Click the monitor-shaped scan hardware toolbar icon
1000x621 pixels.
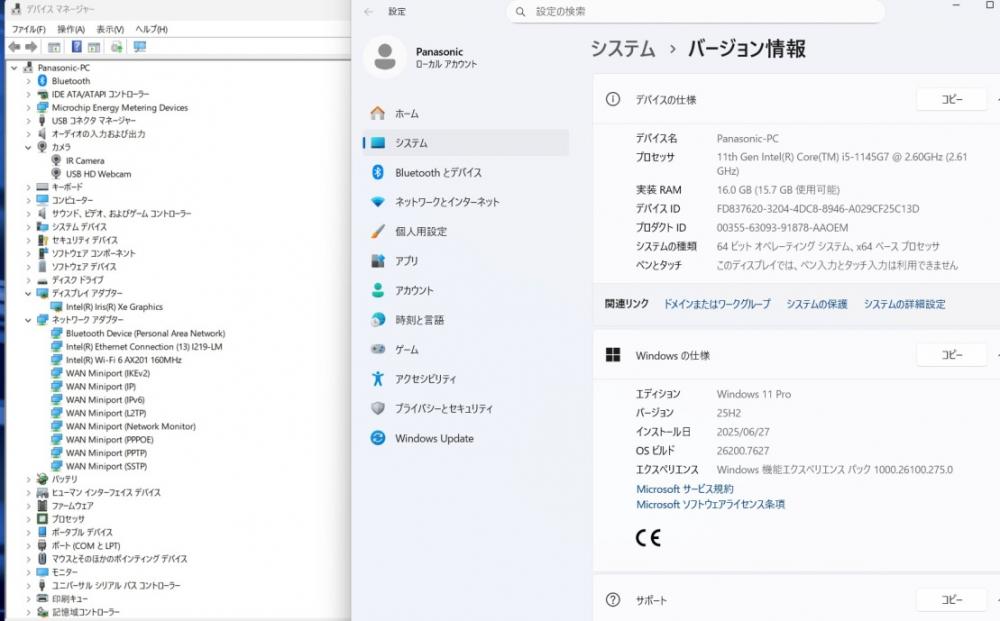pos(140,47)
